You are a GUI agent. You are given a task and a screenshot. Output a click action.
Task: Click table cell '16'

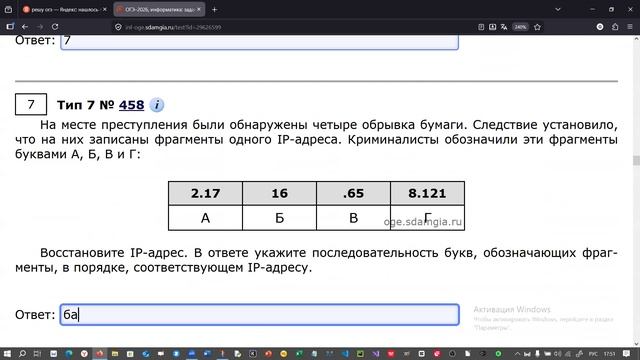(280, 193)
